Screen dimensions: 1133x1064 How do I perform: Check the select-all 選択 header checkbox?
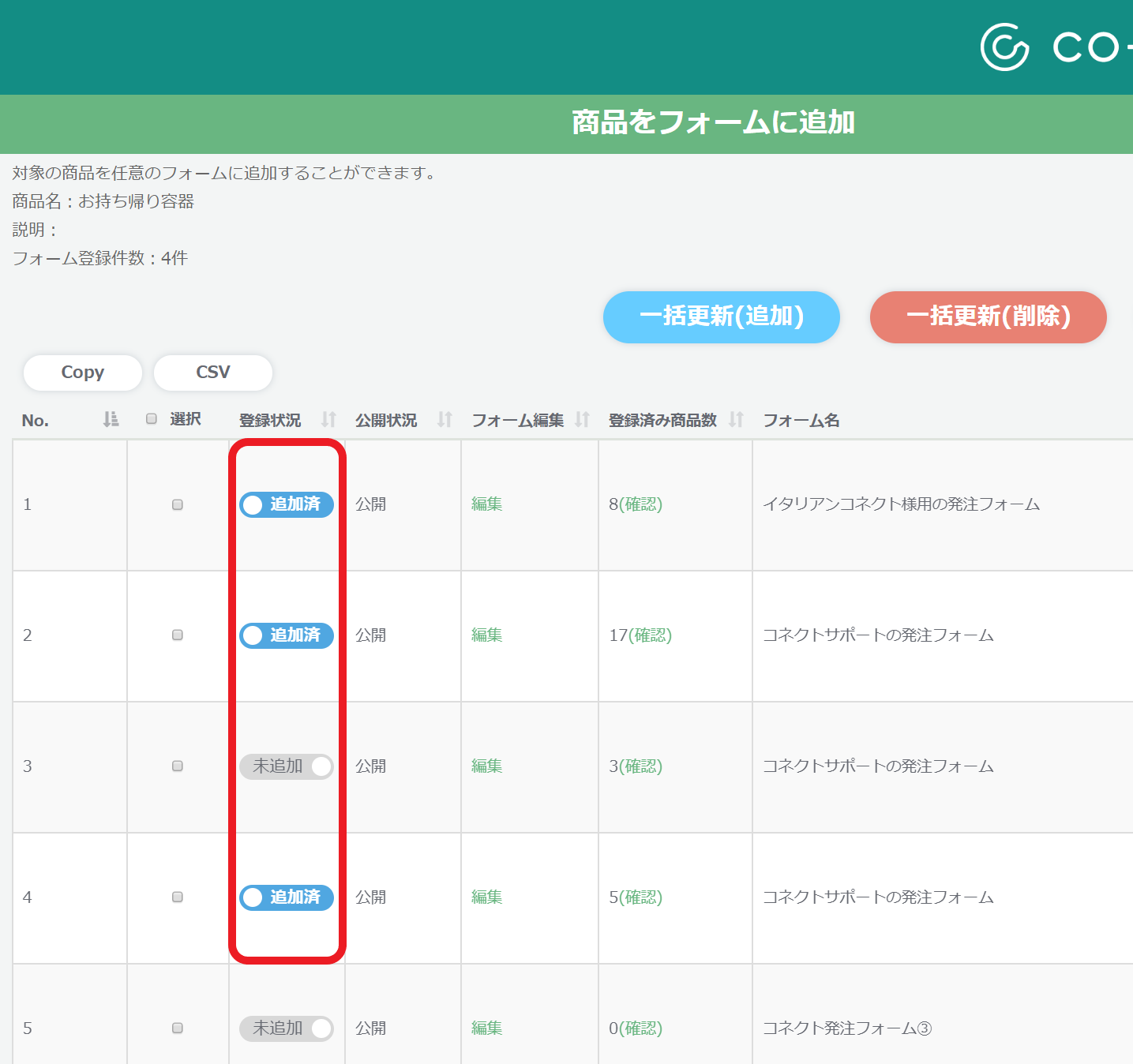point(152,419)
